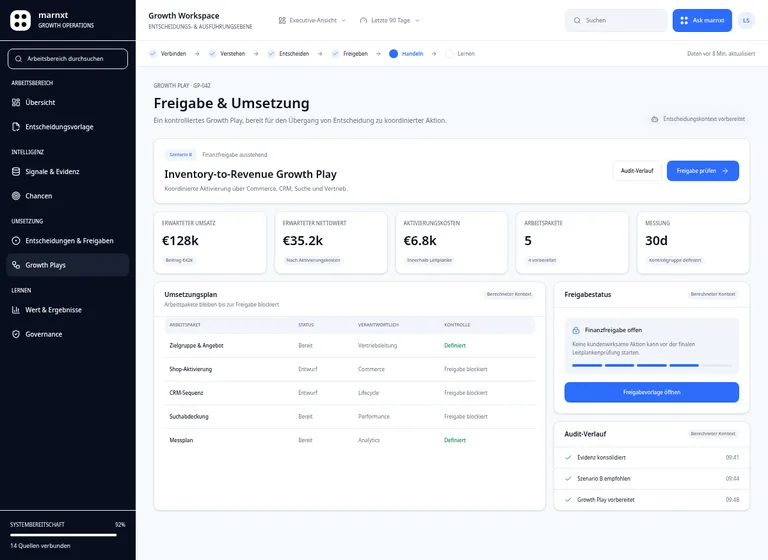768x560 pixels.
Task: Click the lock icon beside Finanzfreigabe offen
Action: [576, 330]
